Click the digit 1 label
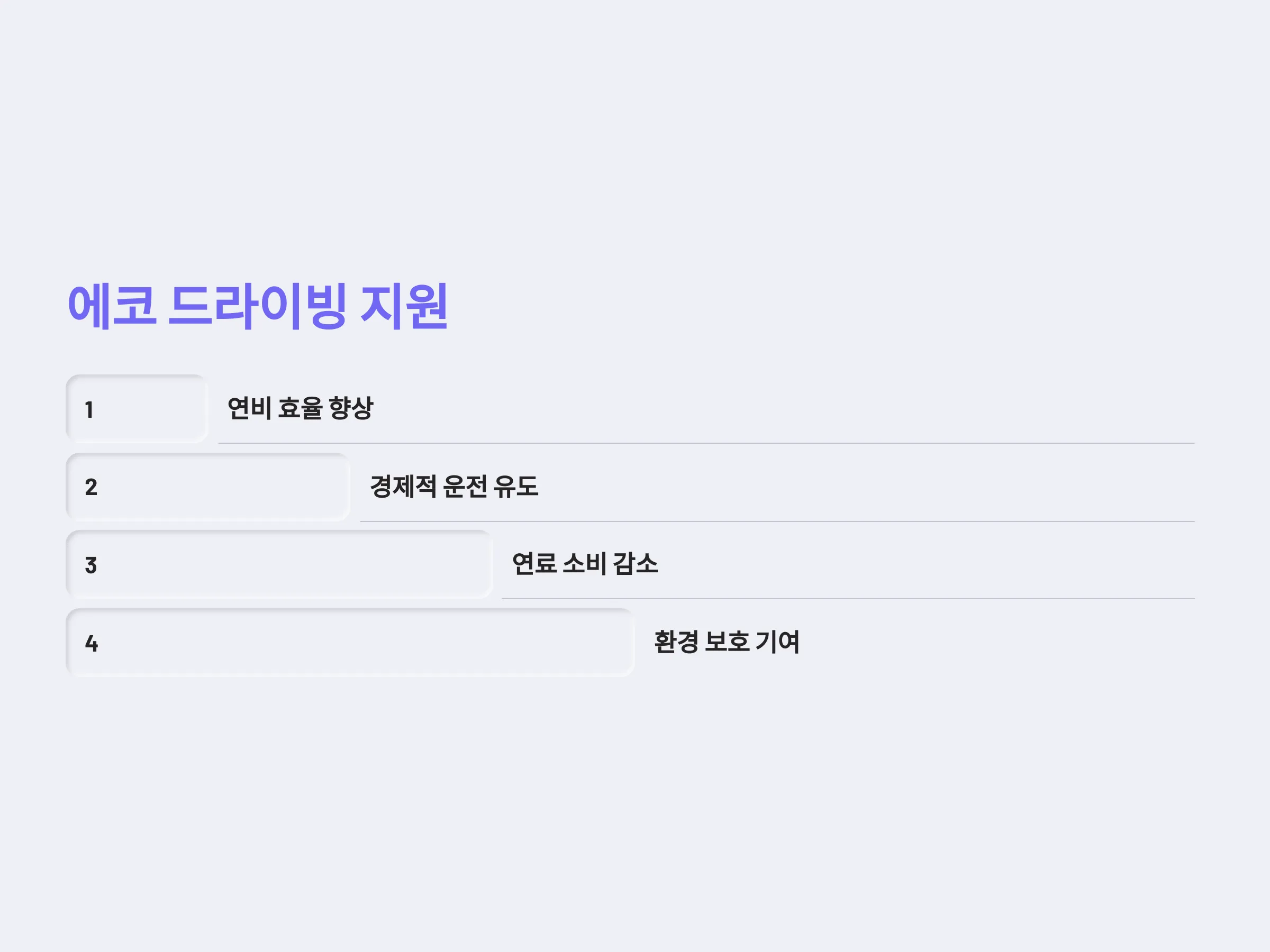 pyautogui.click(x=89, y=410)
